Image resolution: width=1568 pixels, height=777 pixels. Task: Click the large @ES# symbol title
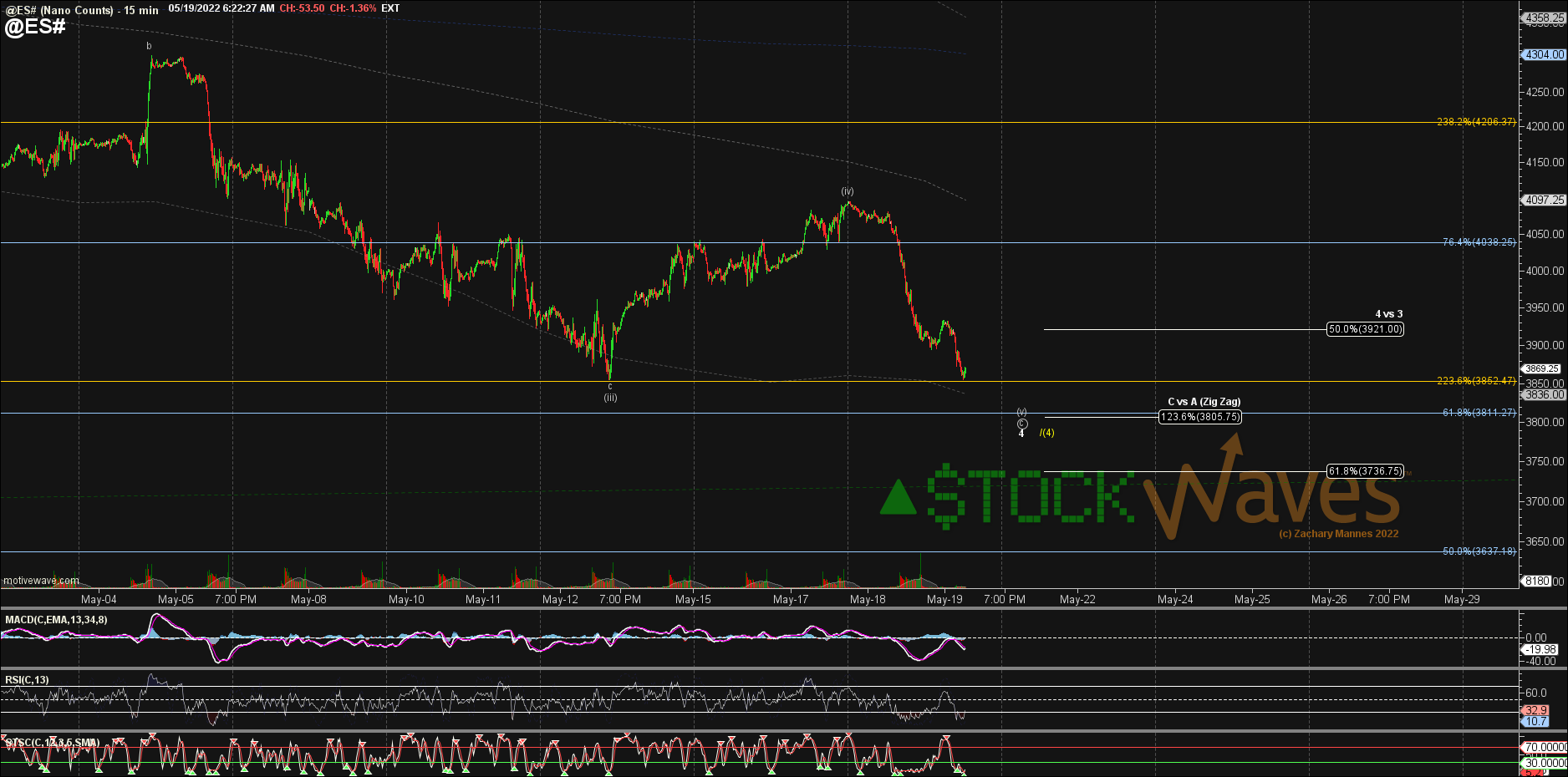click(x=35, y=27)
